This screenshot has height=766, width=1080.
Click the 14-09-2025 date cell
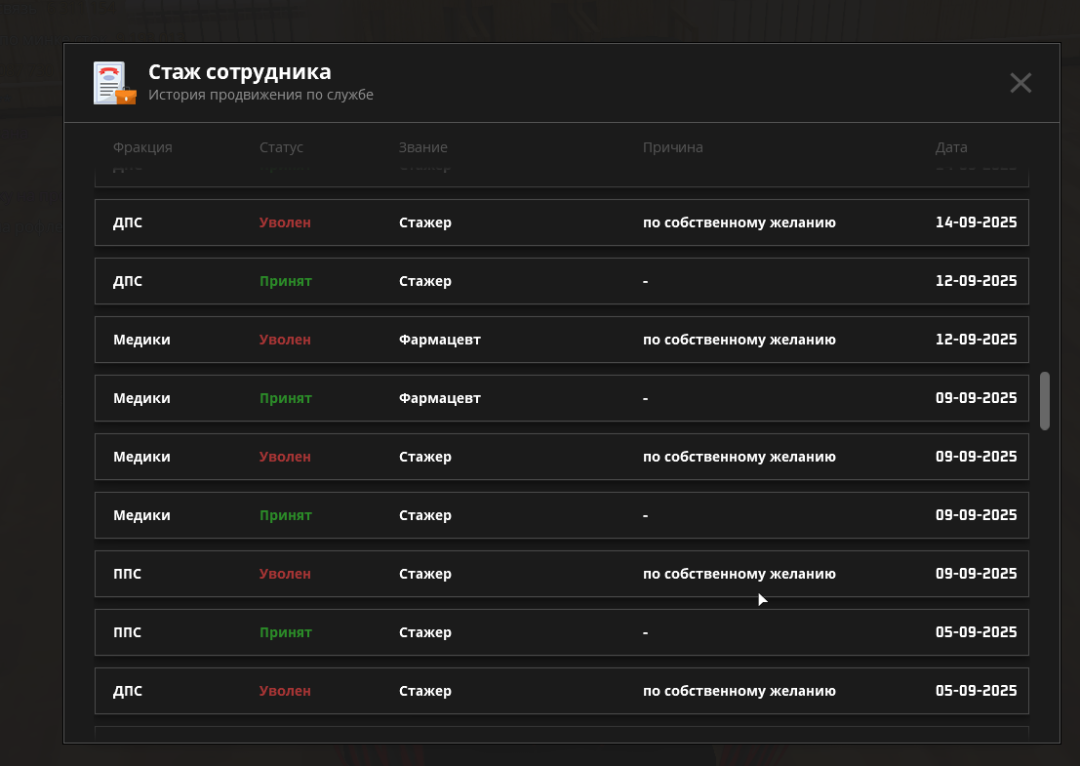pos(975,222)
